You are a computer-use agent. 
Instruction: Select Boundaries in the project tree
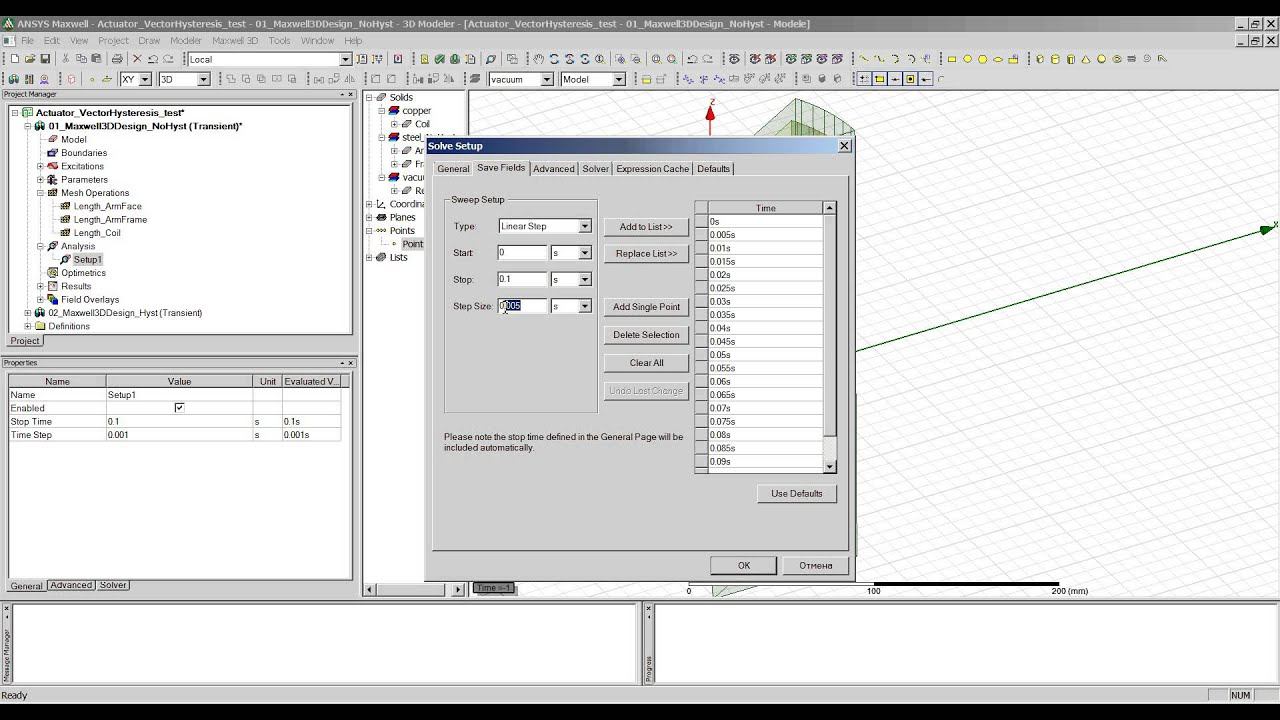[84, 153]
